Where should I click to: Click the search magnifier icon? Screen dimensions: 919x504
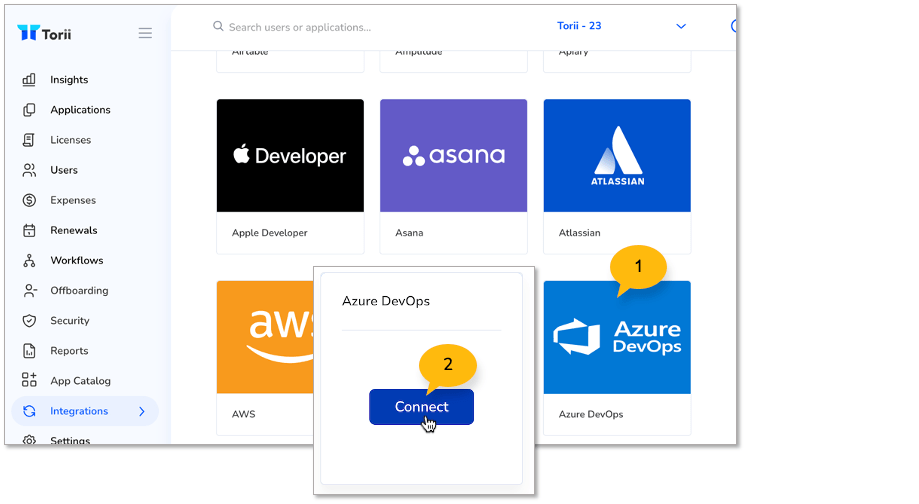tap(218, 26)
